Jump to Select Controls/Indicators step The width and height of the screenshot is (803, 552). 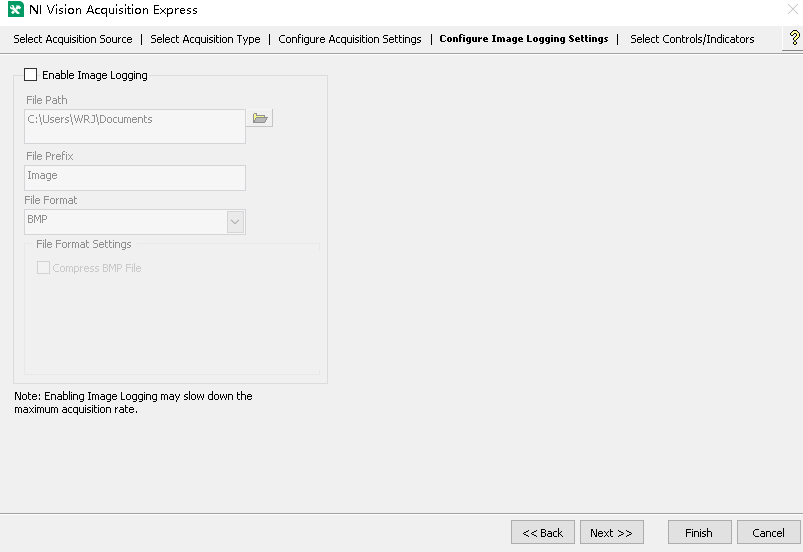pos(692,39)
